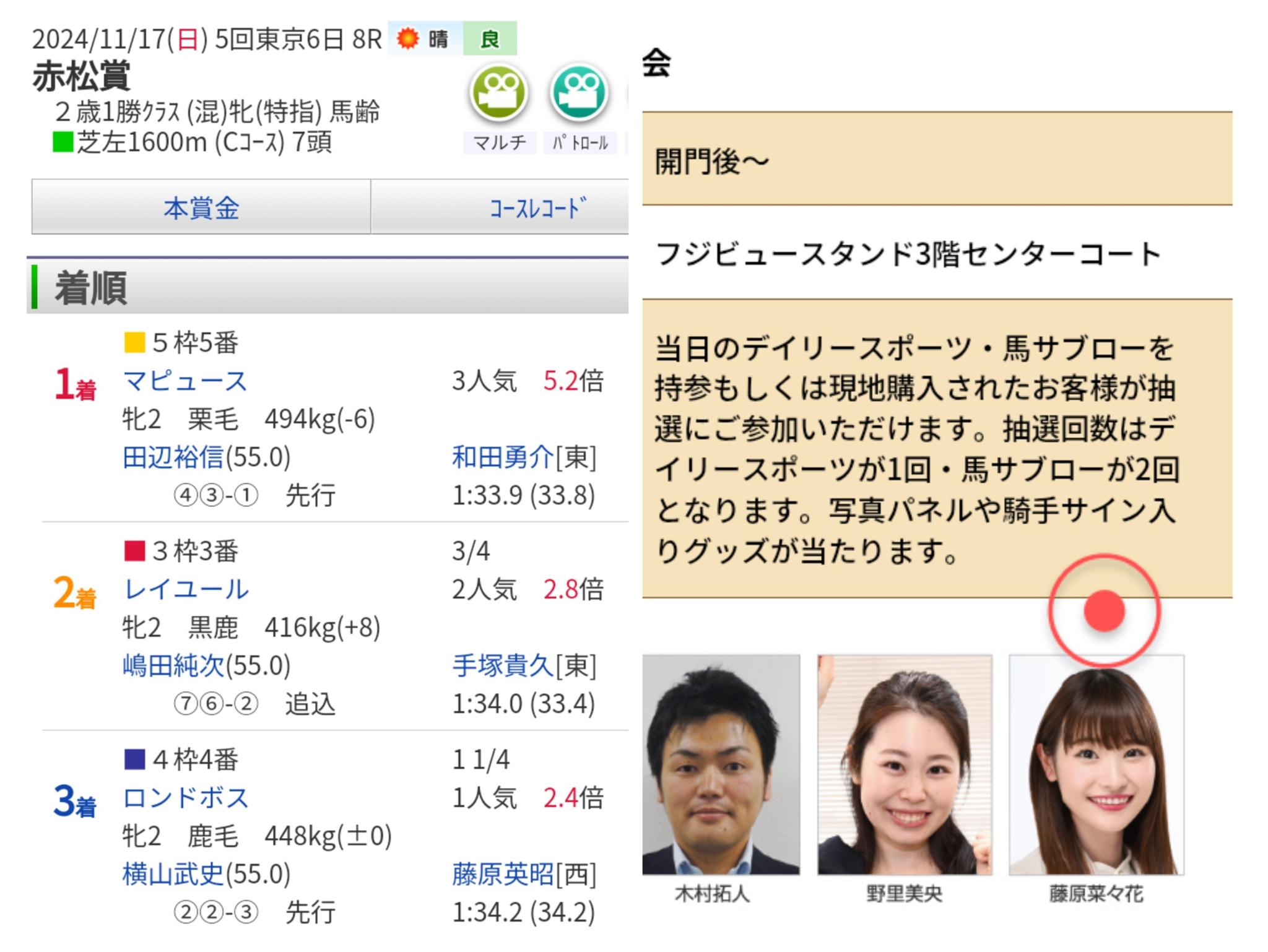Click the 良 track condition badge
1268x952 pixels.
point(490,39)
